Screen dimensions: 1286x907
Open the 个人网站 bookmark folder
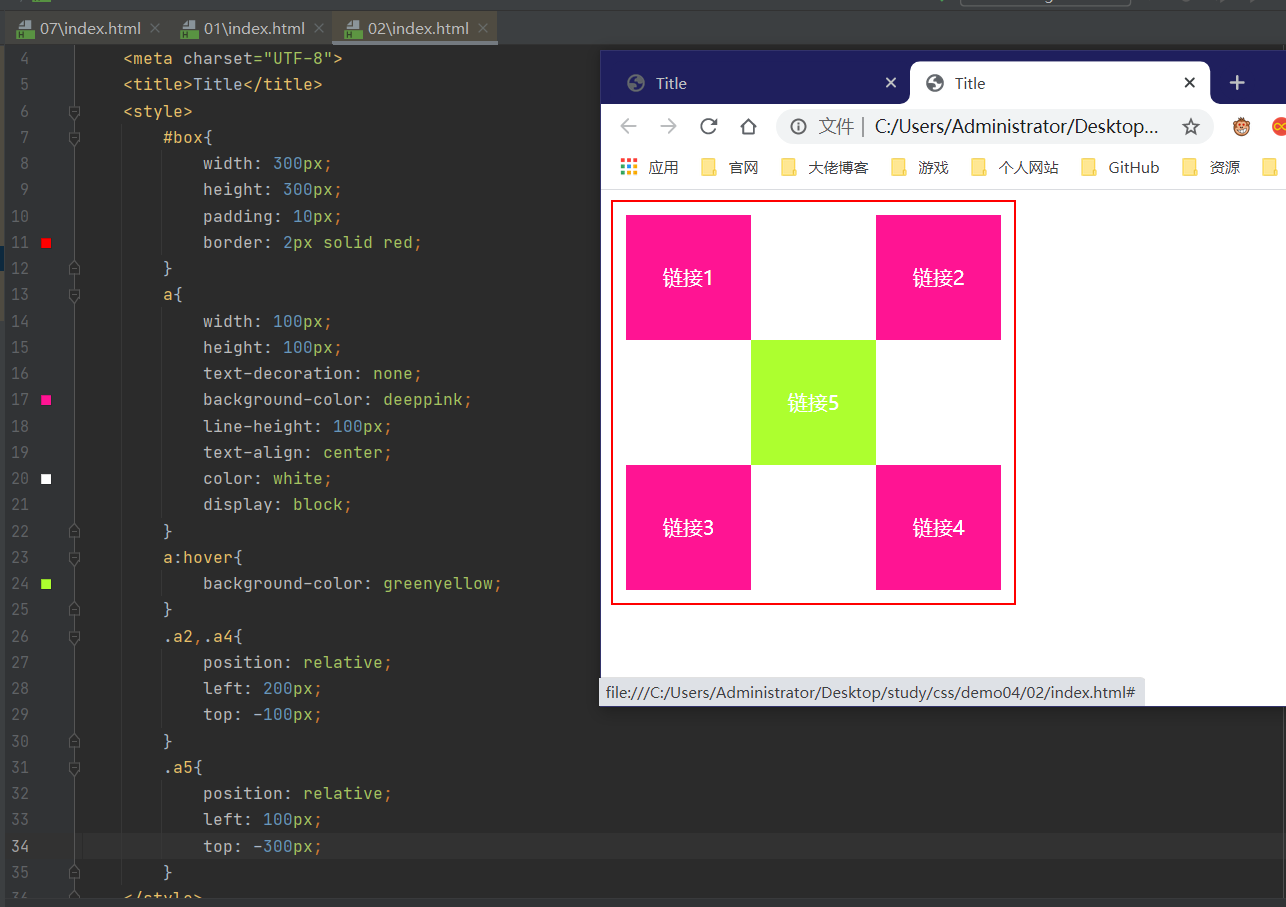pyautogui.click(x=1015, y=167)
